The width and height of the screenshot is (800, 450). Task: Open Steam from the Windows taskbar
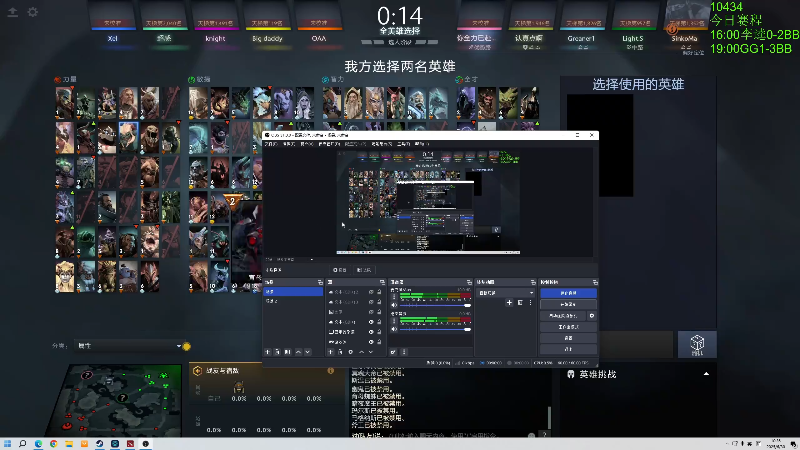click(99, 444)
